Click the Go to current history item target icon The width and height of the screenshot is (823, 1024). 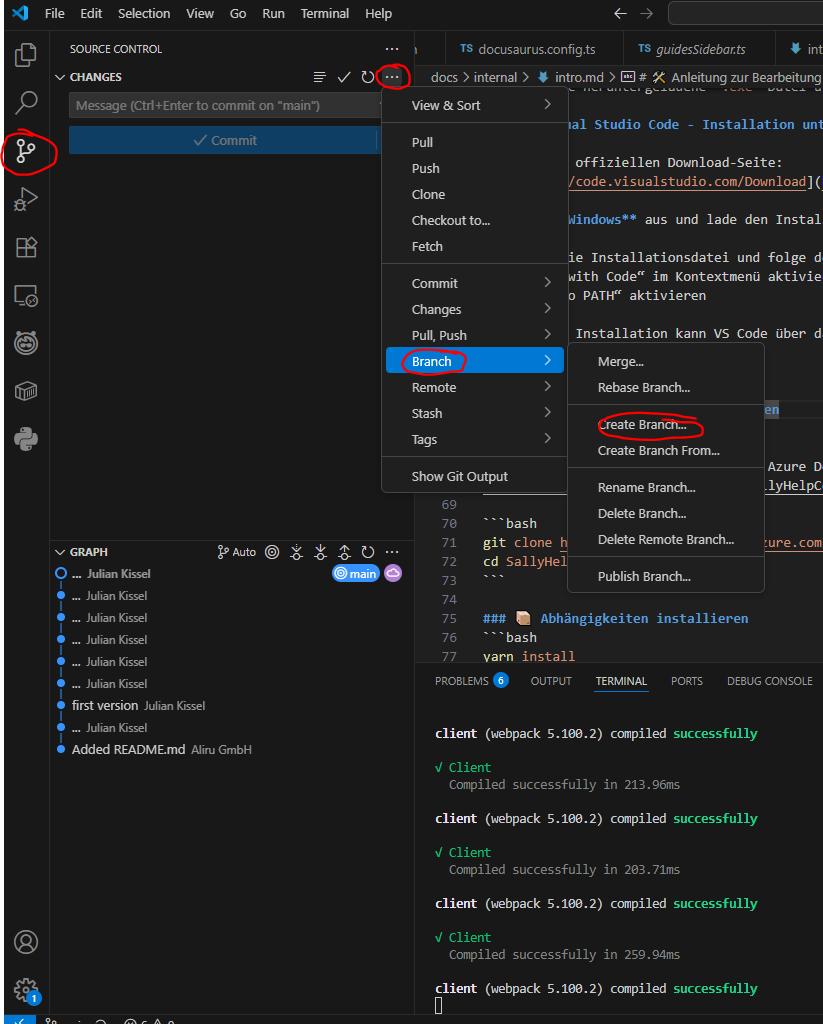[x=272, y=552]
